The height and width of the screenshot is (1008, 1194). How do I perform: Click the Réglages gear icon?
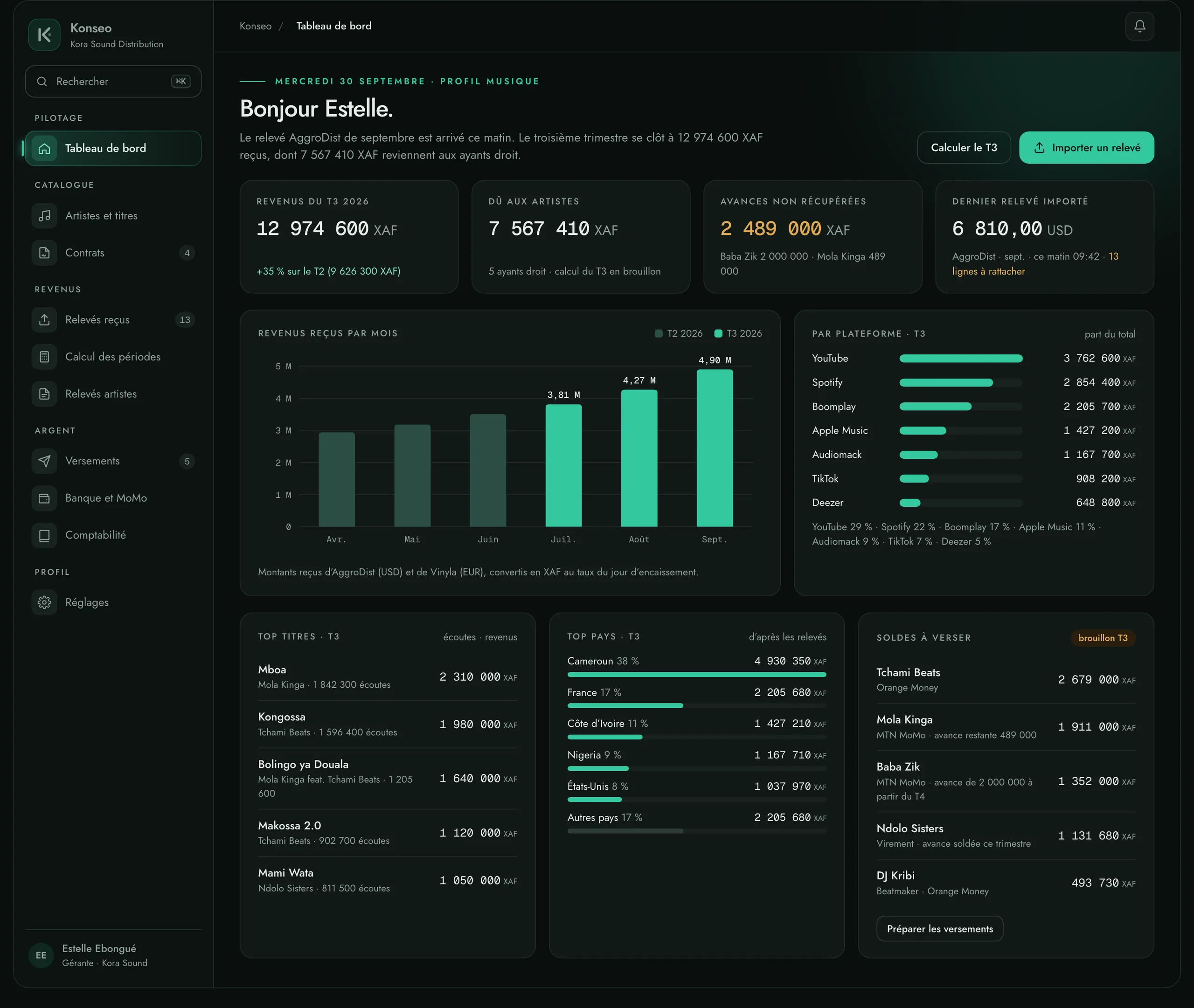pos(44,602)
